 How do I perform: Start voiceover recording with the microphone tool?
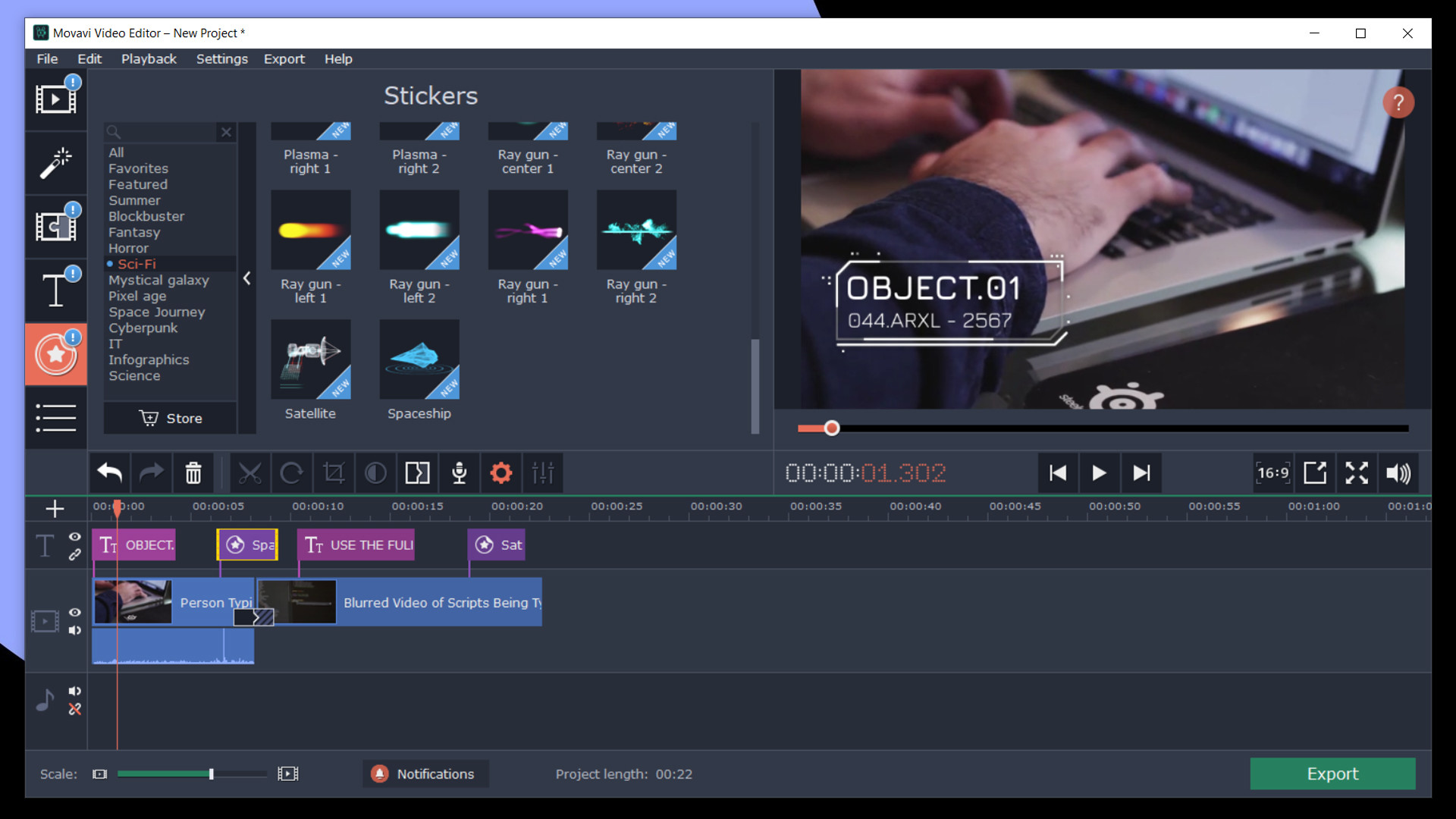(x=459, y=472)
